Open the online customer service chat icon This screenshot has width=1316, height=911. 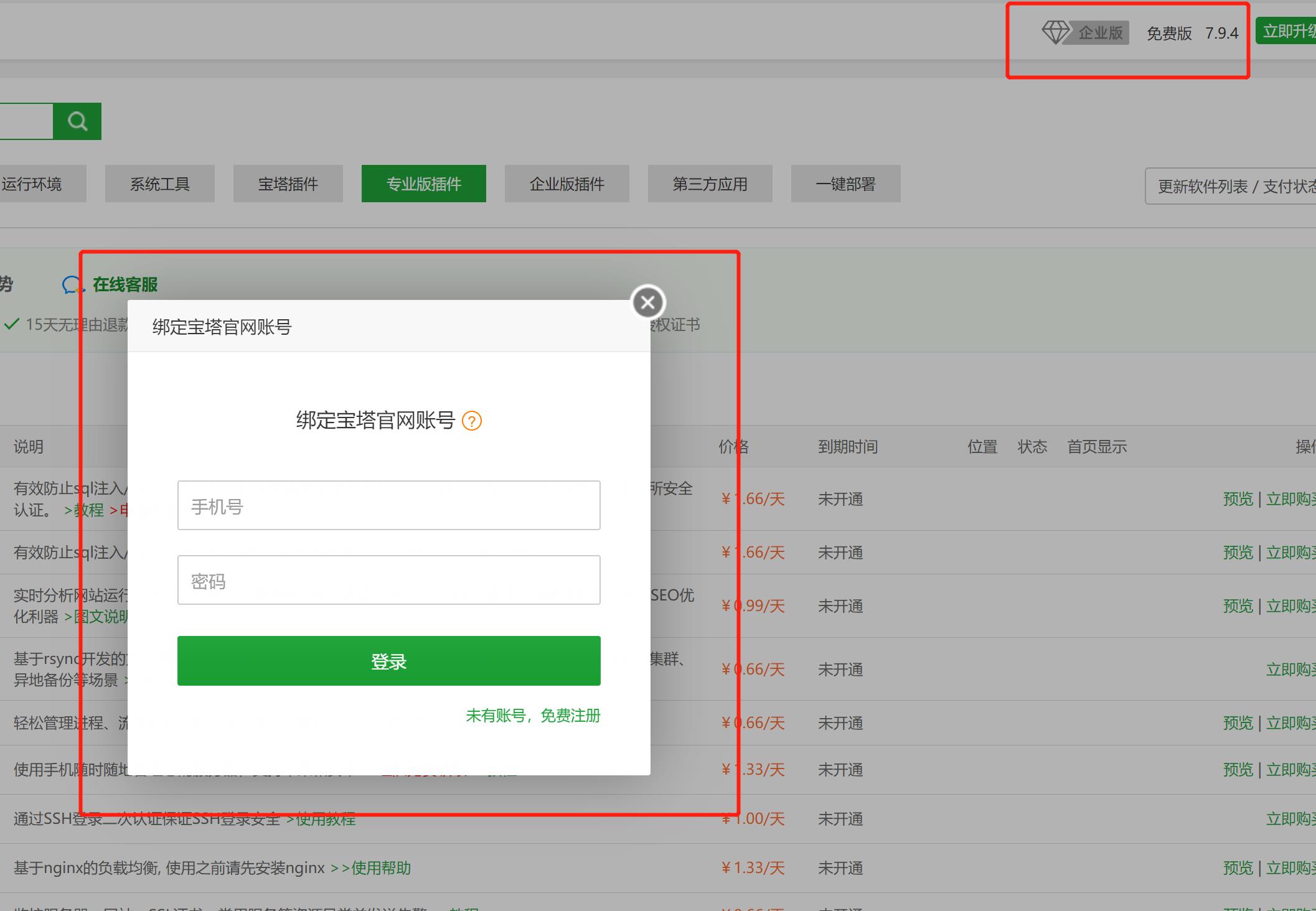click(73, 285)
